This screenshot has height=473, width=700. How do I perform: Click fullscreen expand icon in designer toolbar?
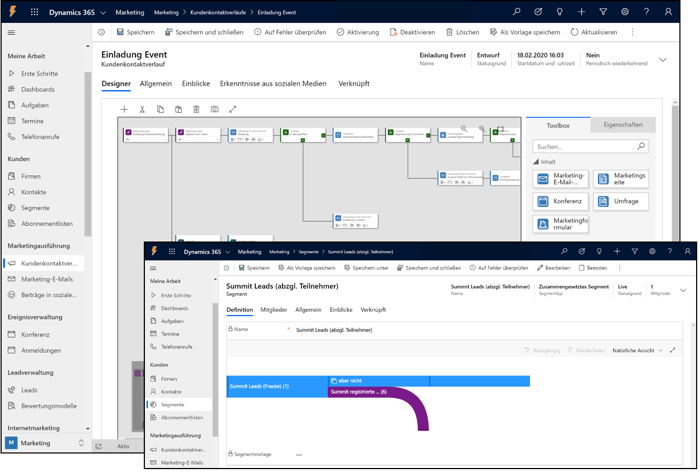click(x=233, y=109)
